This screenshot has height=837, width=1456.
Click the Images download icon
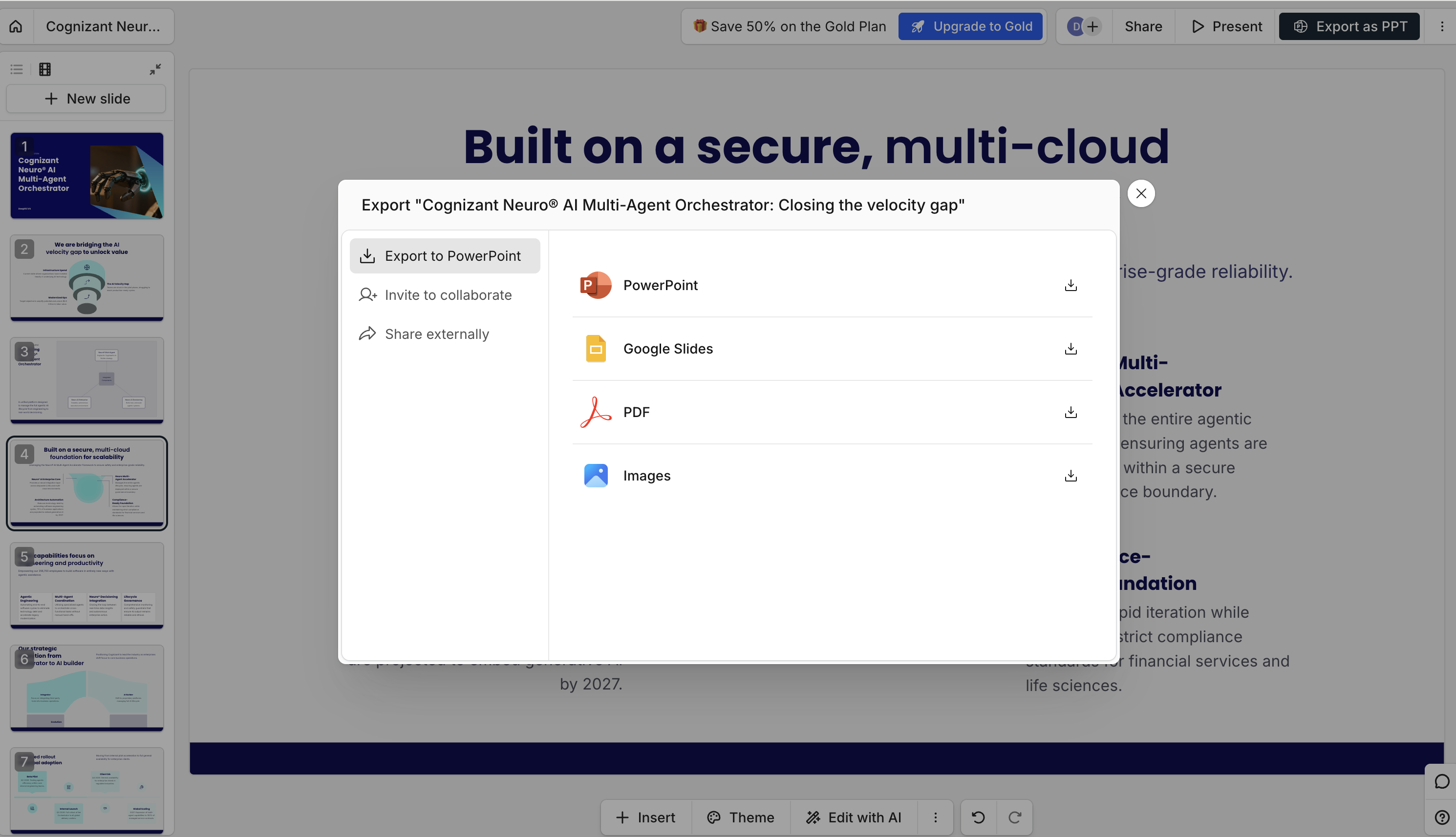pos(1071,476)
